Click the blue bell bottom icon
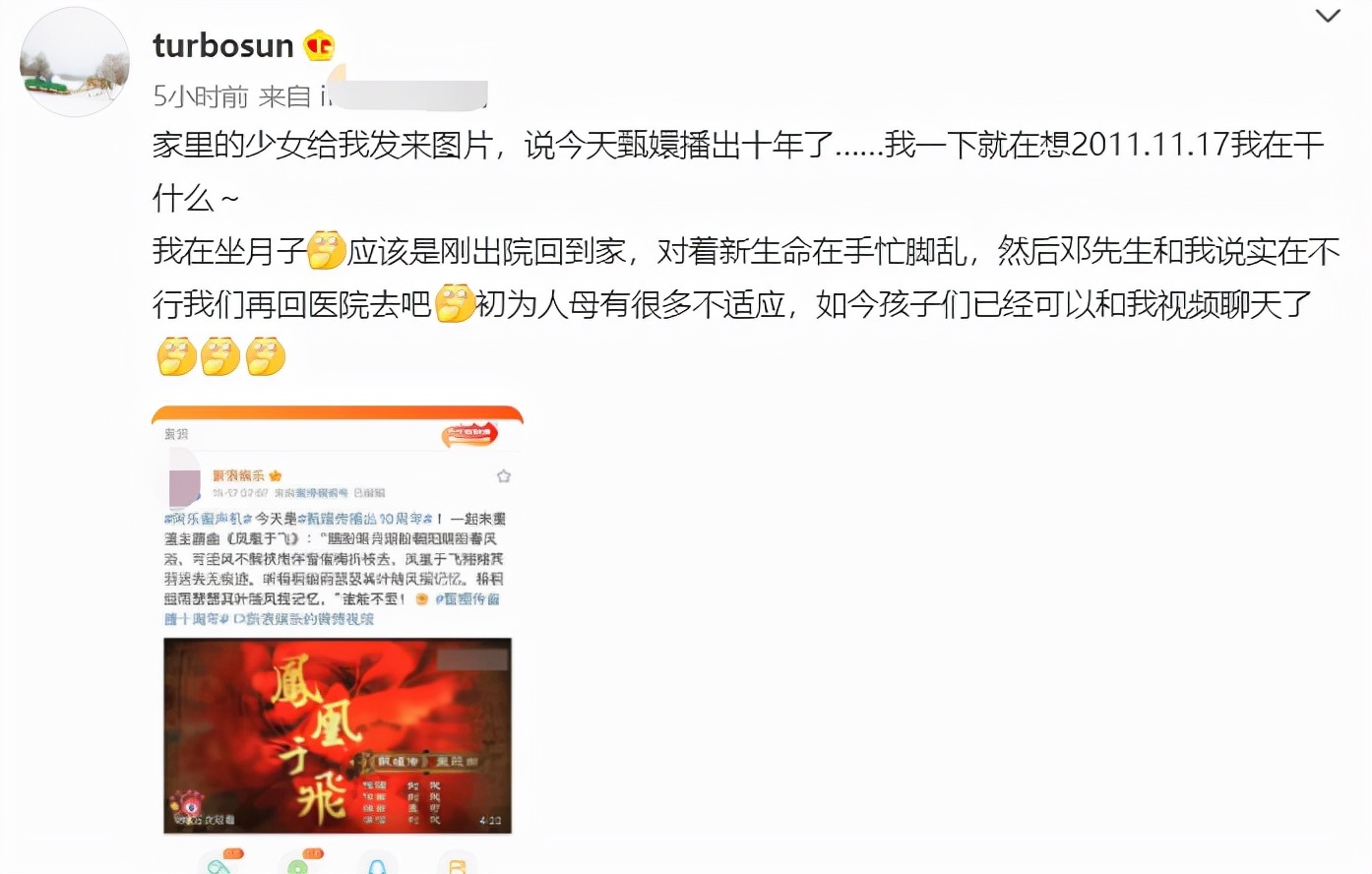The height and width of the screenshot is (874, 1372). pos(376,863)
